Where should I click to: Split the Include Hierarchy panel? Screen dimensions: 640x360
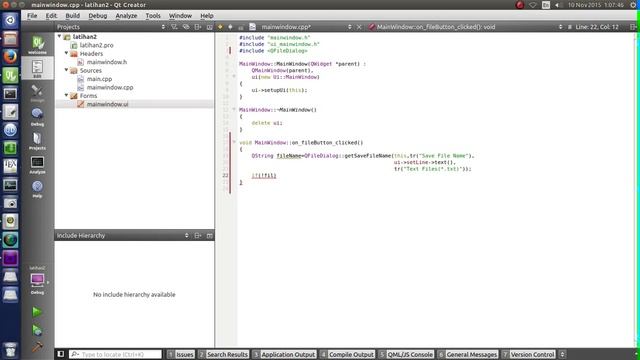point(198,236)
